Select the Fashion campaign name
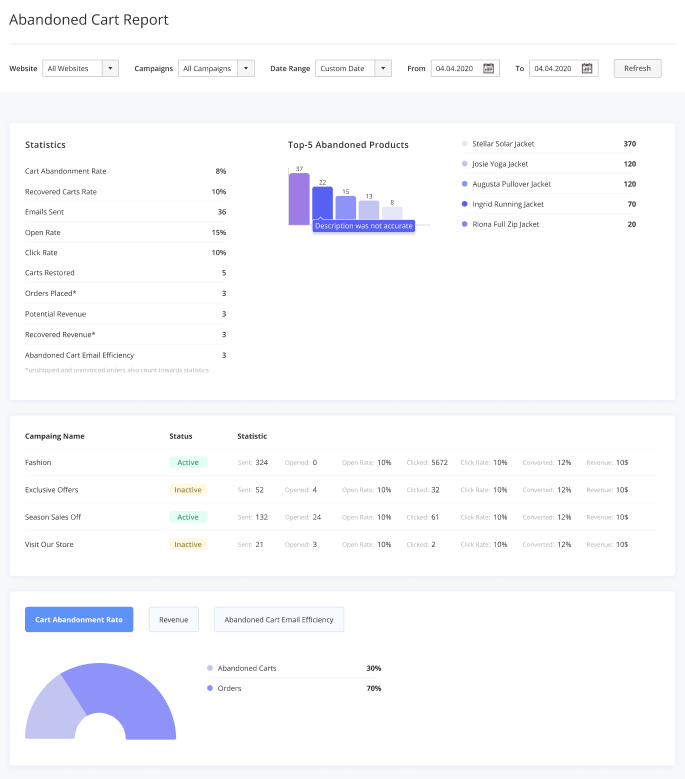 click(38, 462)
